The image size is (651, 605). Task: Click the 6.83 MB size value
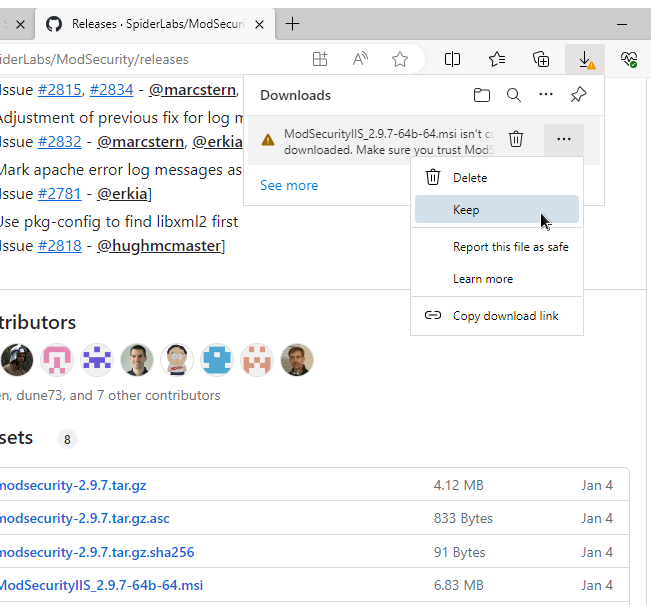pyautogui.click(x=458, y=585)
